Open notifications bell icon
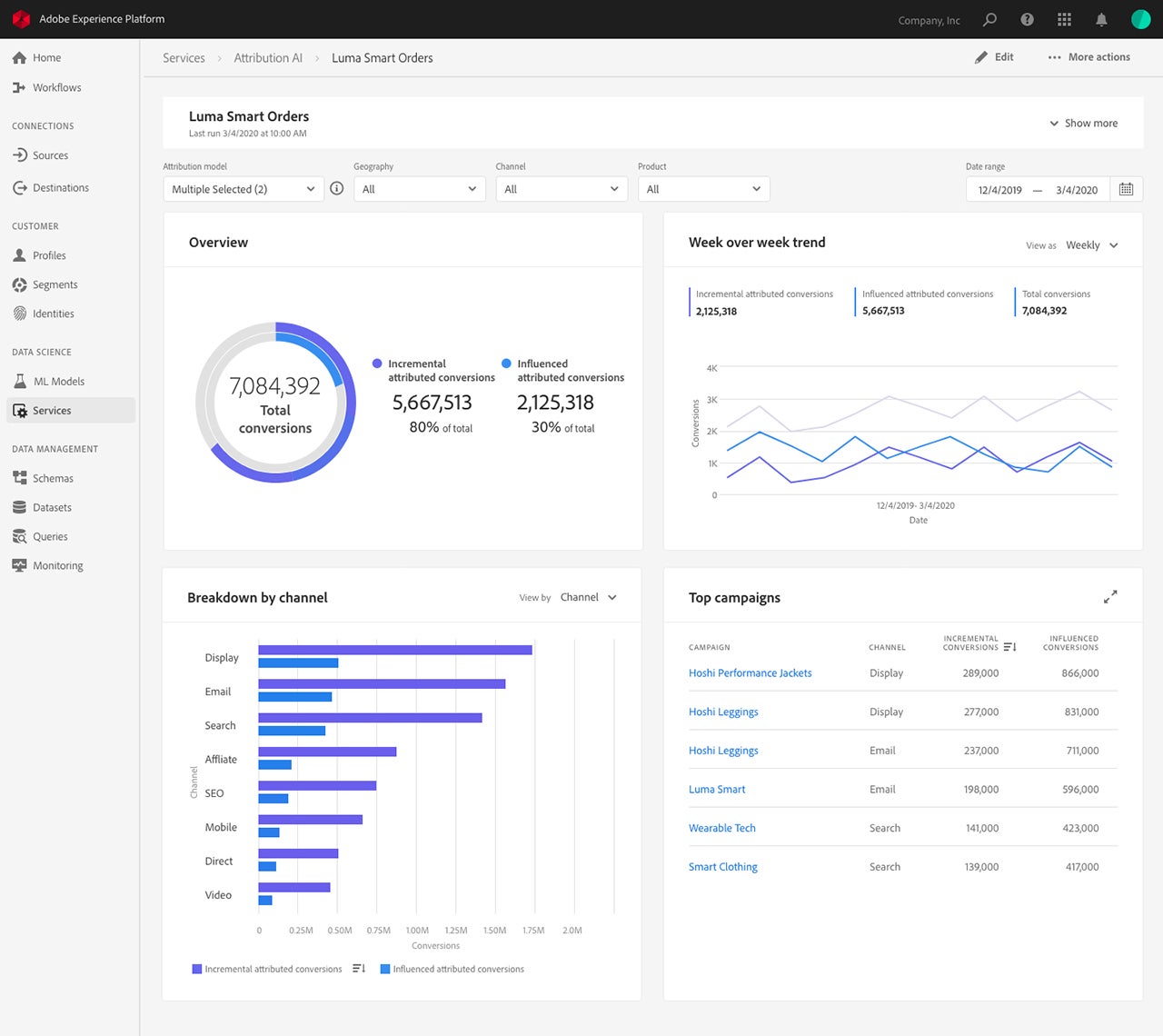This screenshot has width=1163, height=1036. pos(1101,19)
